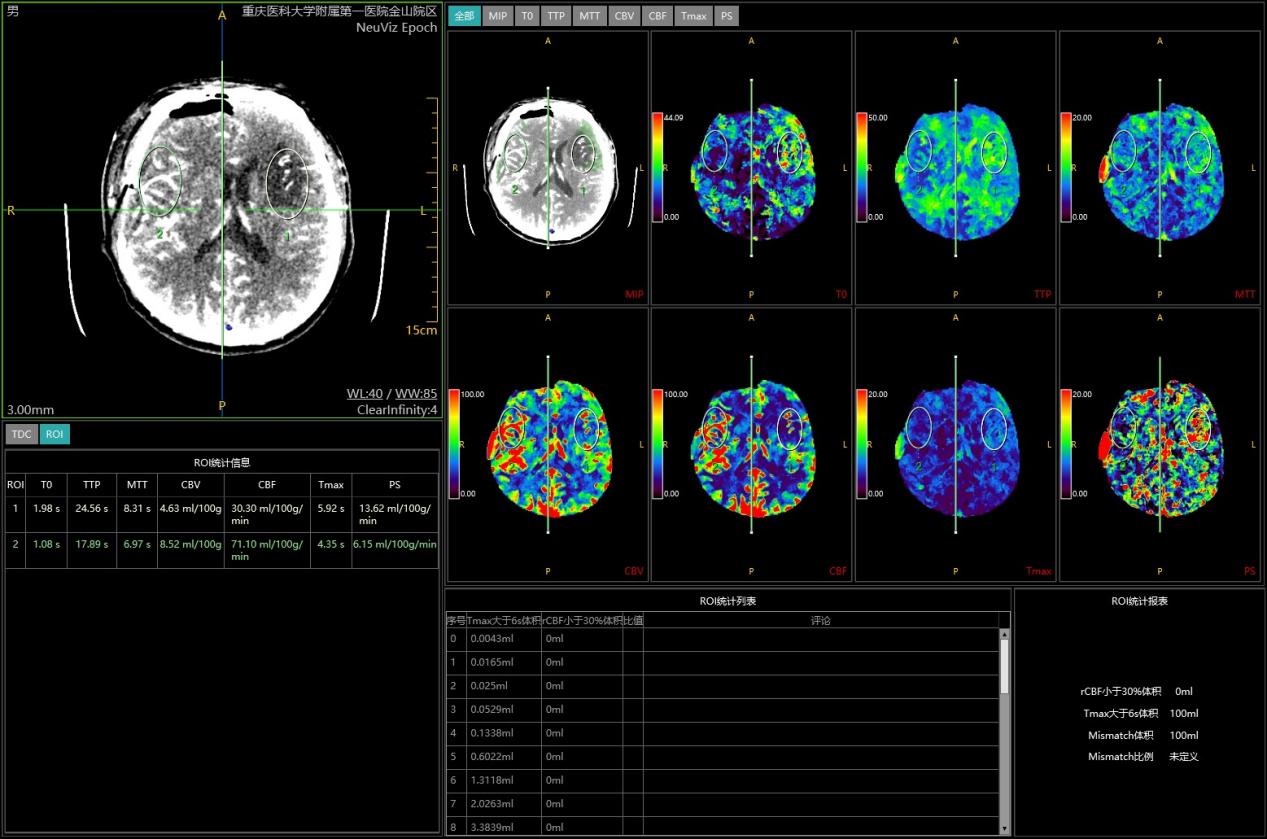The height and width of the screenshot is (839, 1267).
Task: Select the Tmax perfusion map thumbnail
Action: tap(955, 444)
